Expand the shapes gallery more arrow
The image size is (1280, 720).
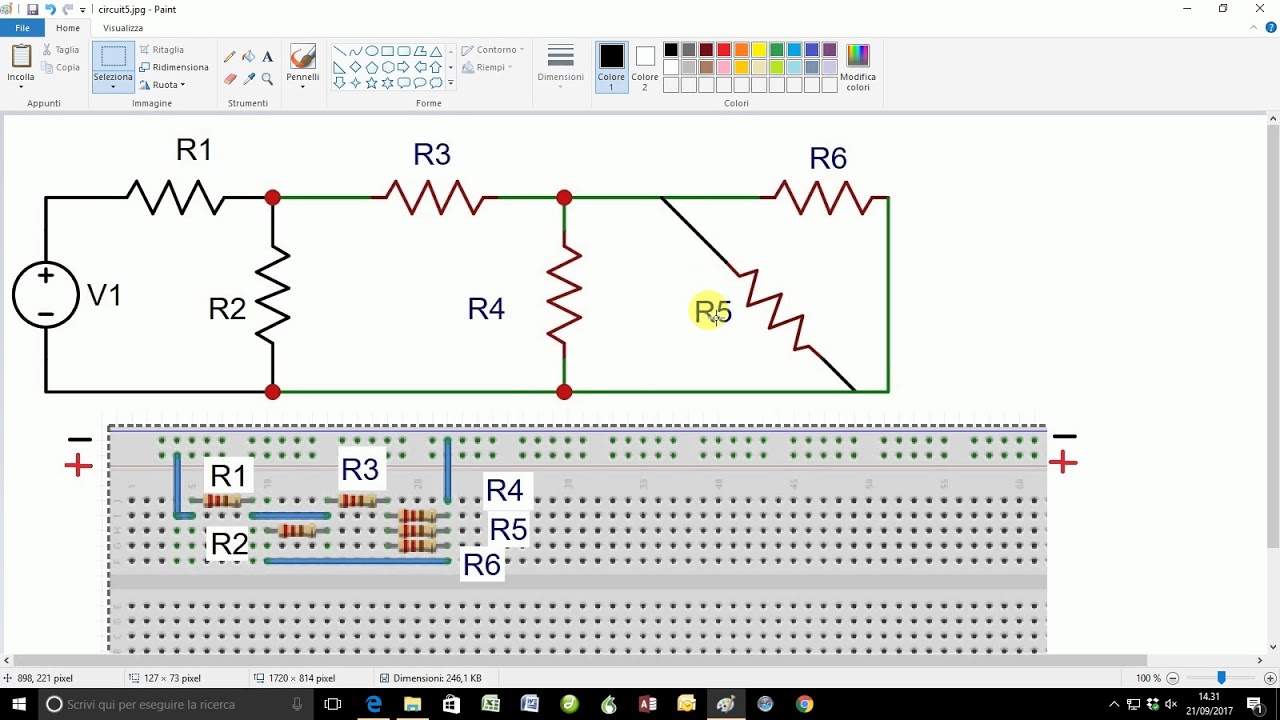point(451,83)
